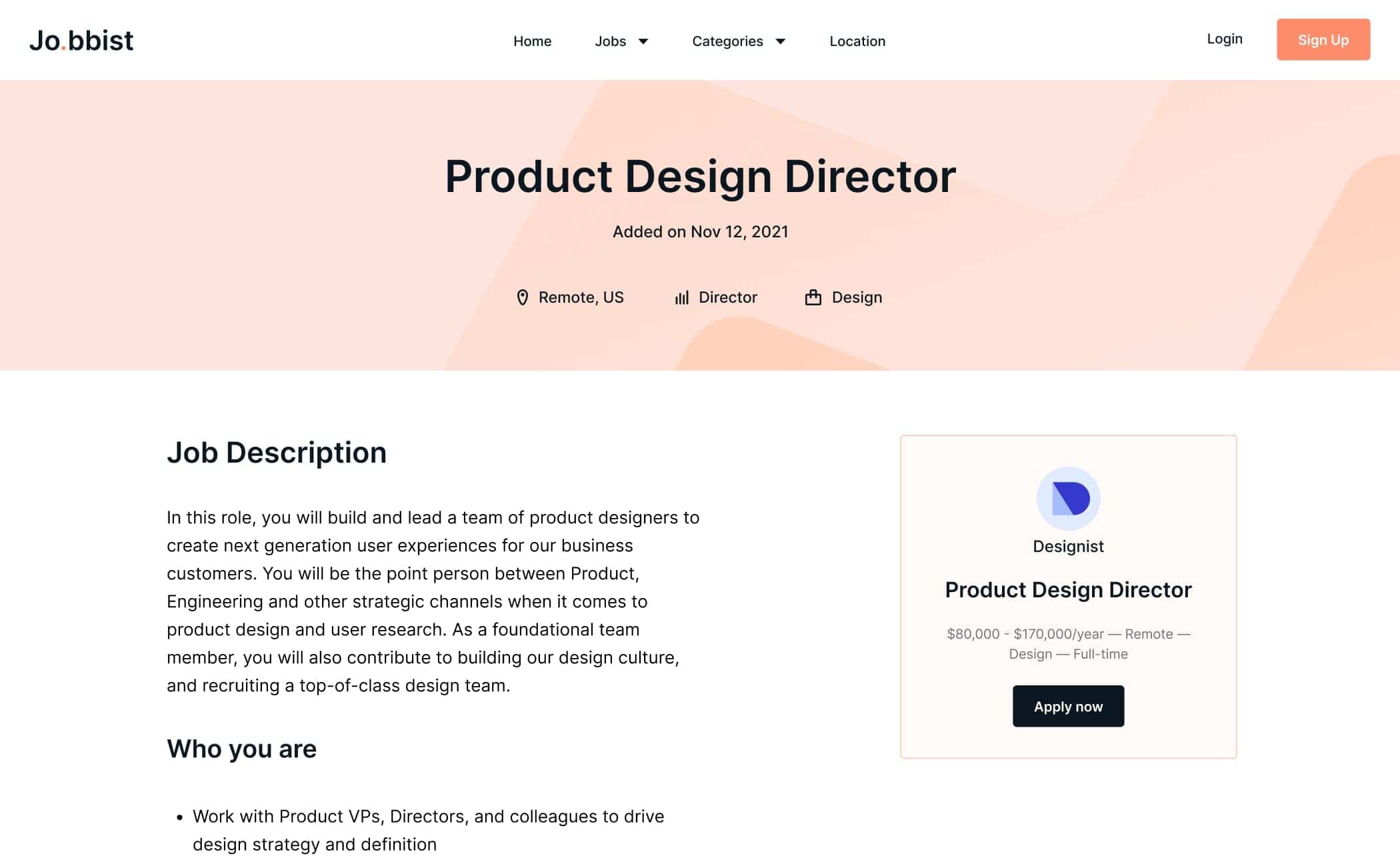This screenshot has height=868, width=1400.
Task: Click the Jobs dropdown arrow
Action: click(643, 41)
